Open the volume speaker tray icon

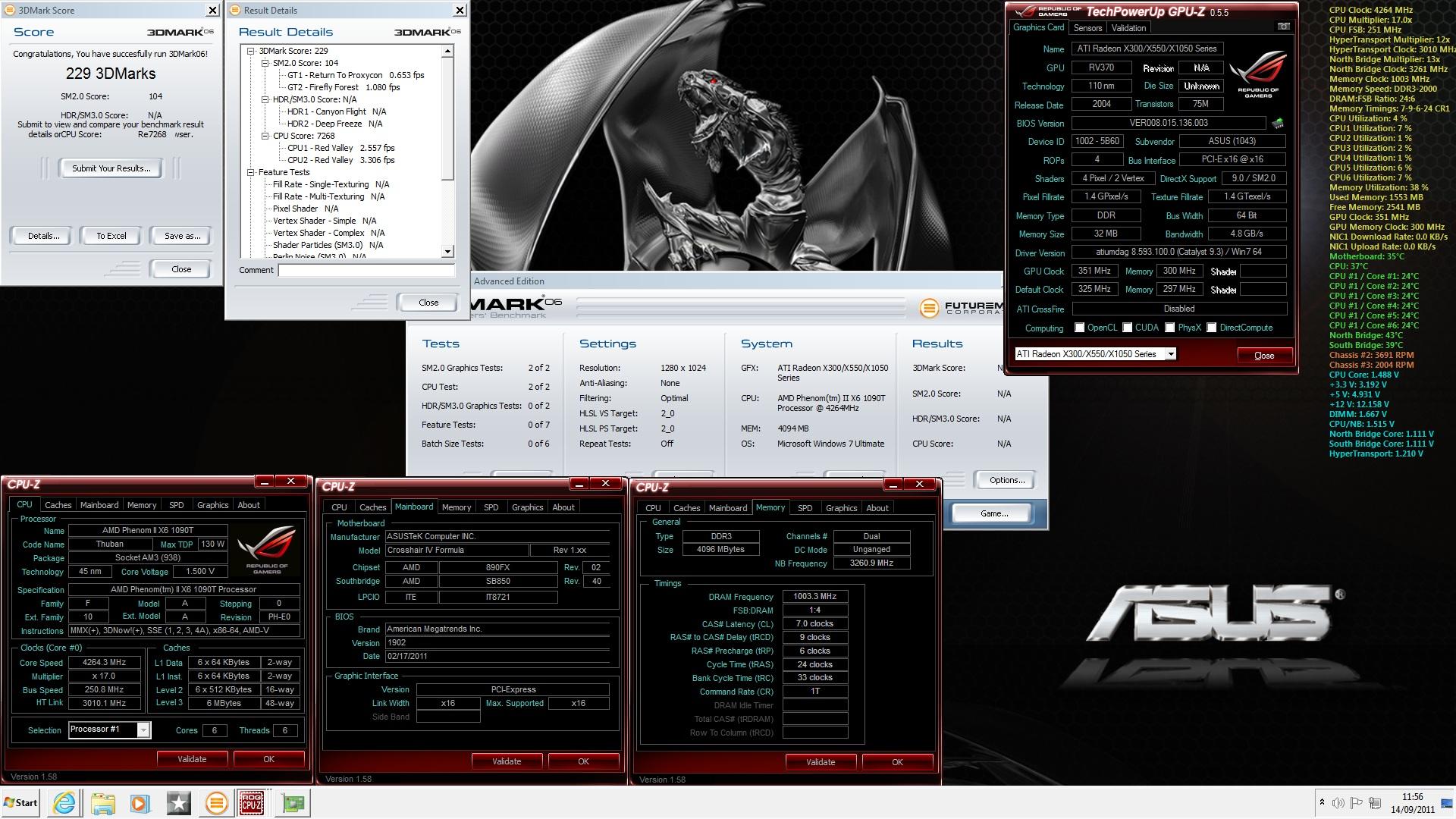pyautogui.click(x=1338, y=802)
